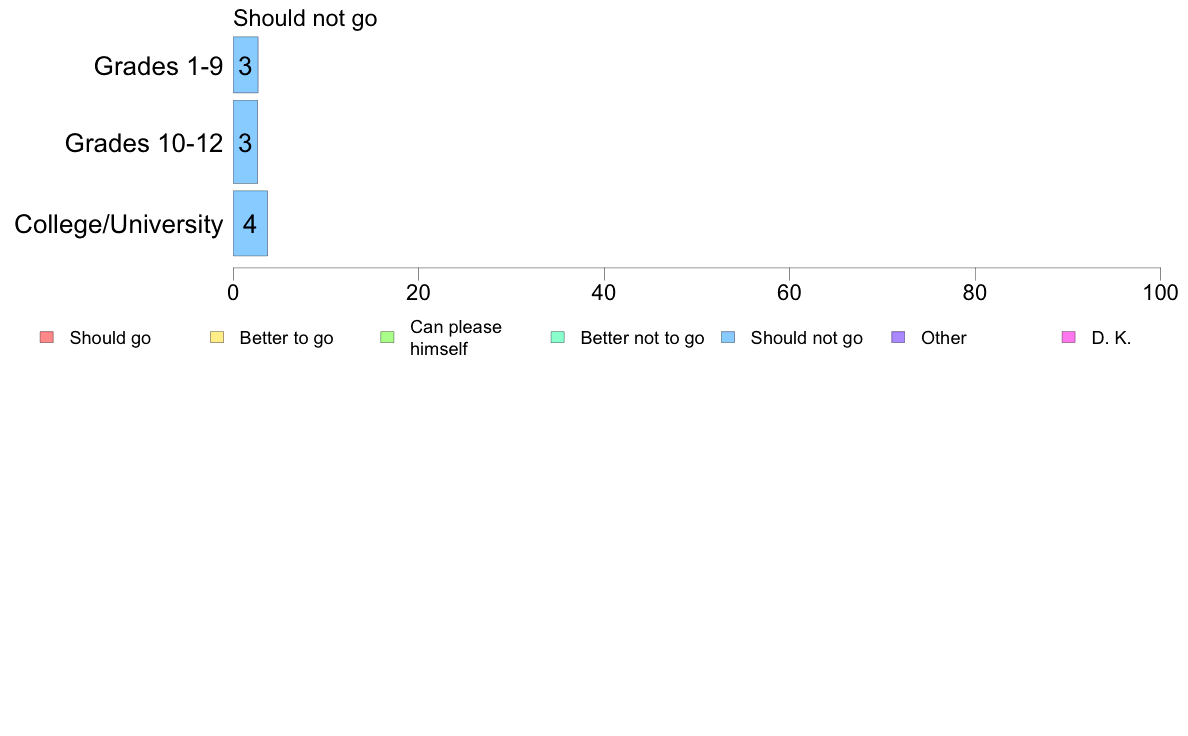Screen dimensions: 1188x736
Task: Click the Grades 1-9 category label
Action: coord(158,66)
